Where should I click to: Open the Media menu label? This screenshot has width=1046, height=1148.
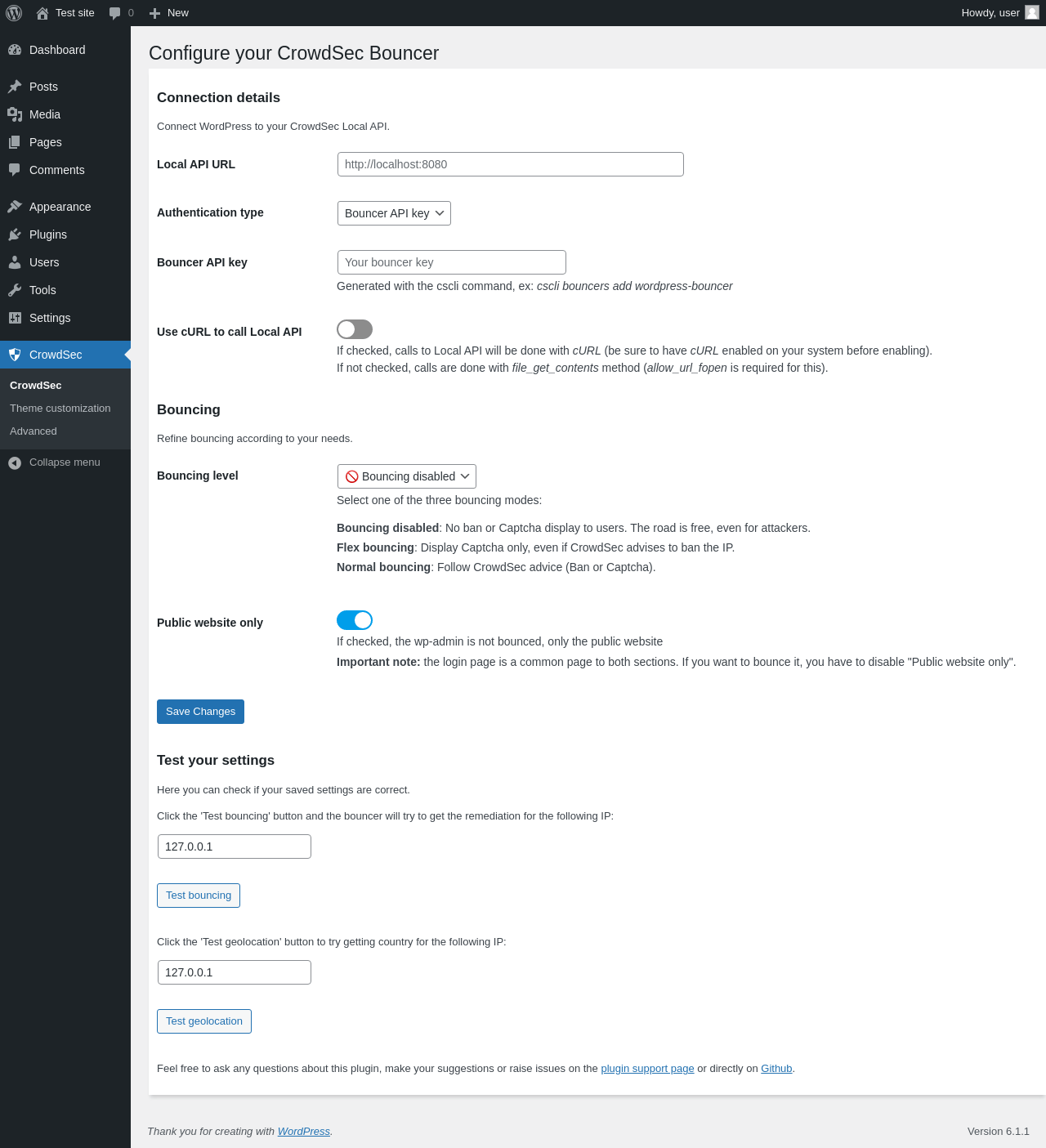point(45,114)
